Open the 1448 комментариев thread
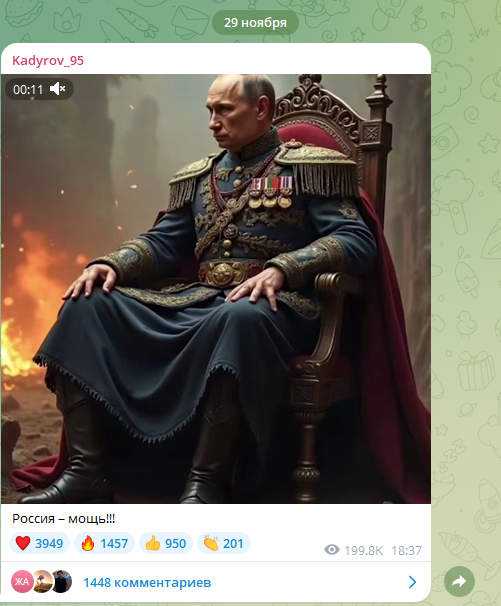This screenshot has width=501, height=606. tap(147, 582)
